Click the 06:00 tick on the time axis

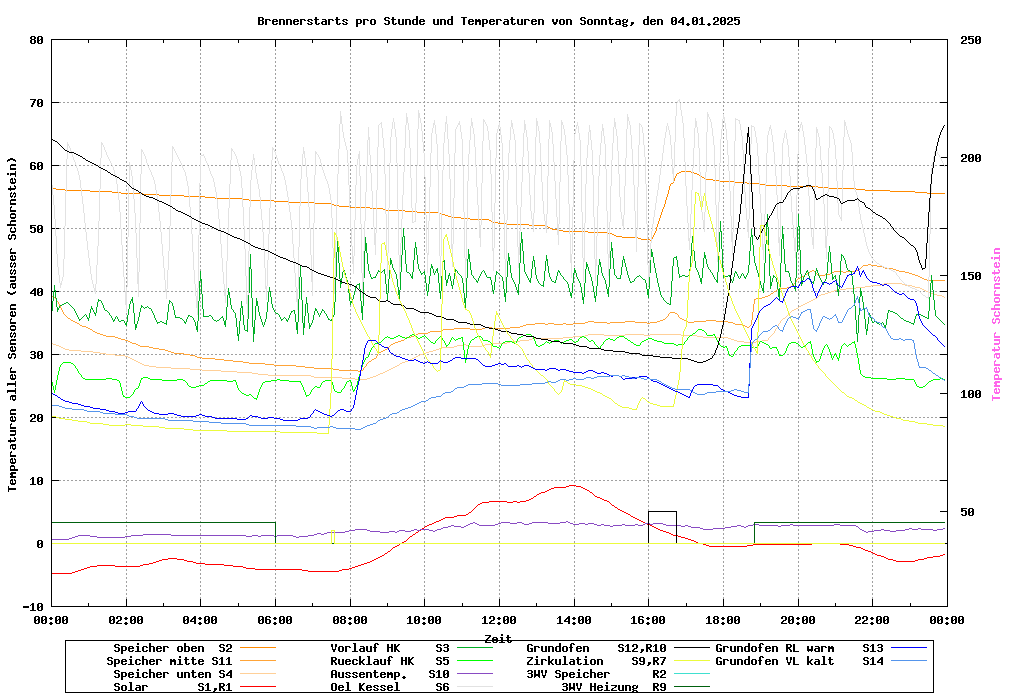(275, 620)
